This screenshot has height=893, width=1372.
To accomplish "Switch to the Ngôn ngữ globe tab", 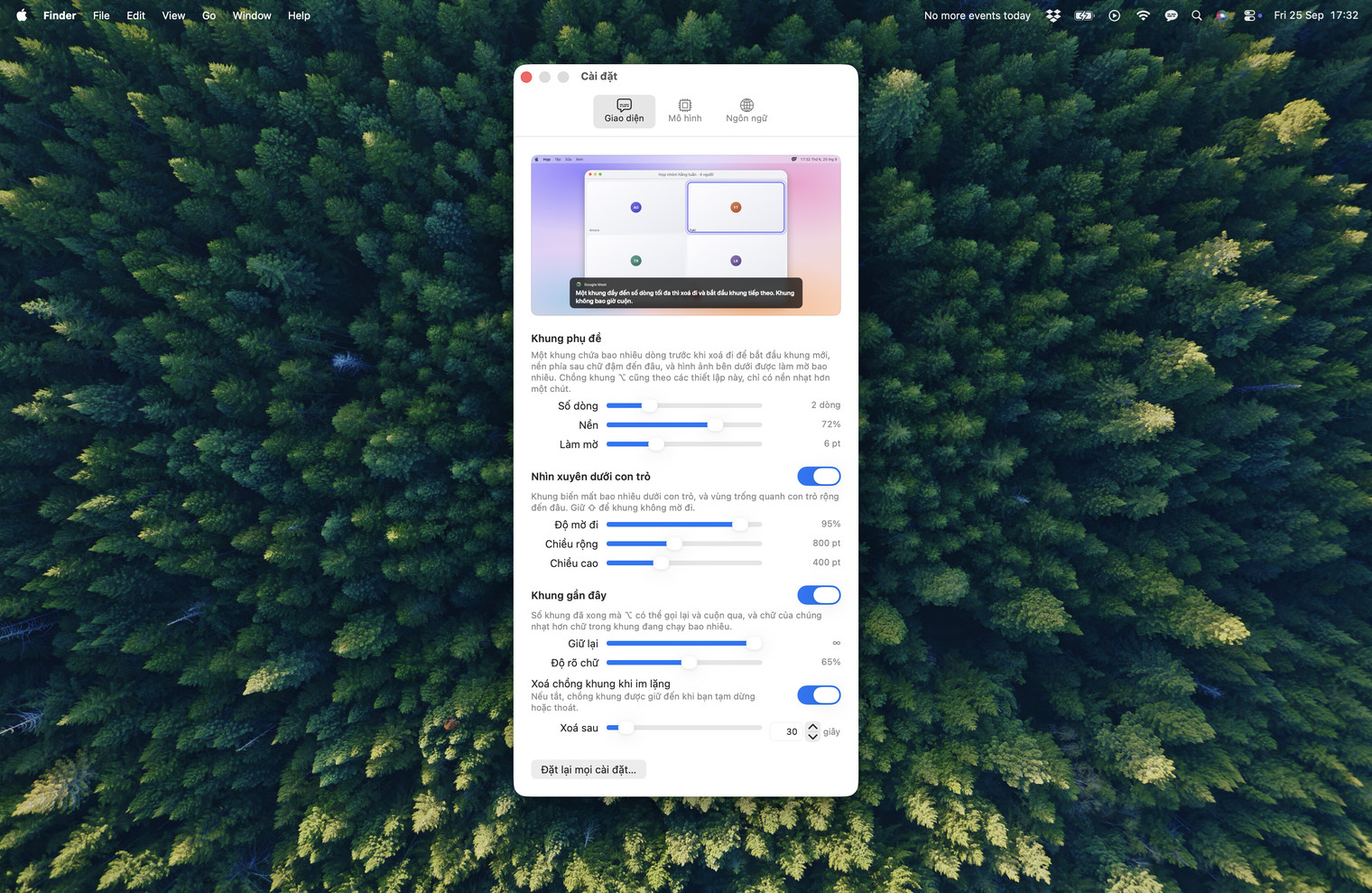I will 746,111.
